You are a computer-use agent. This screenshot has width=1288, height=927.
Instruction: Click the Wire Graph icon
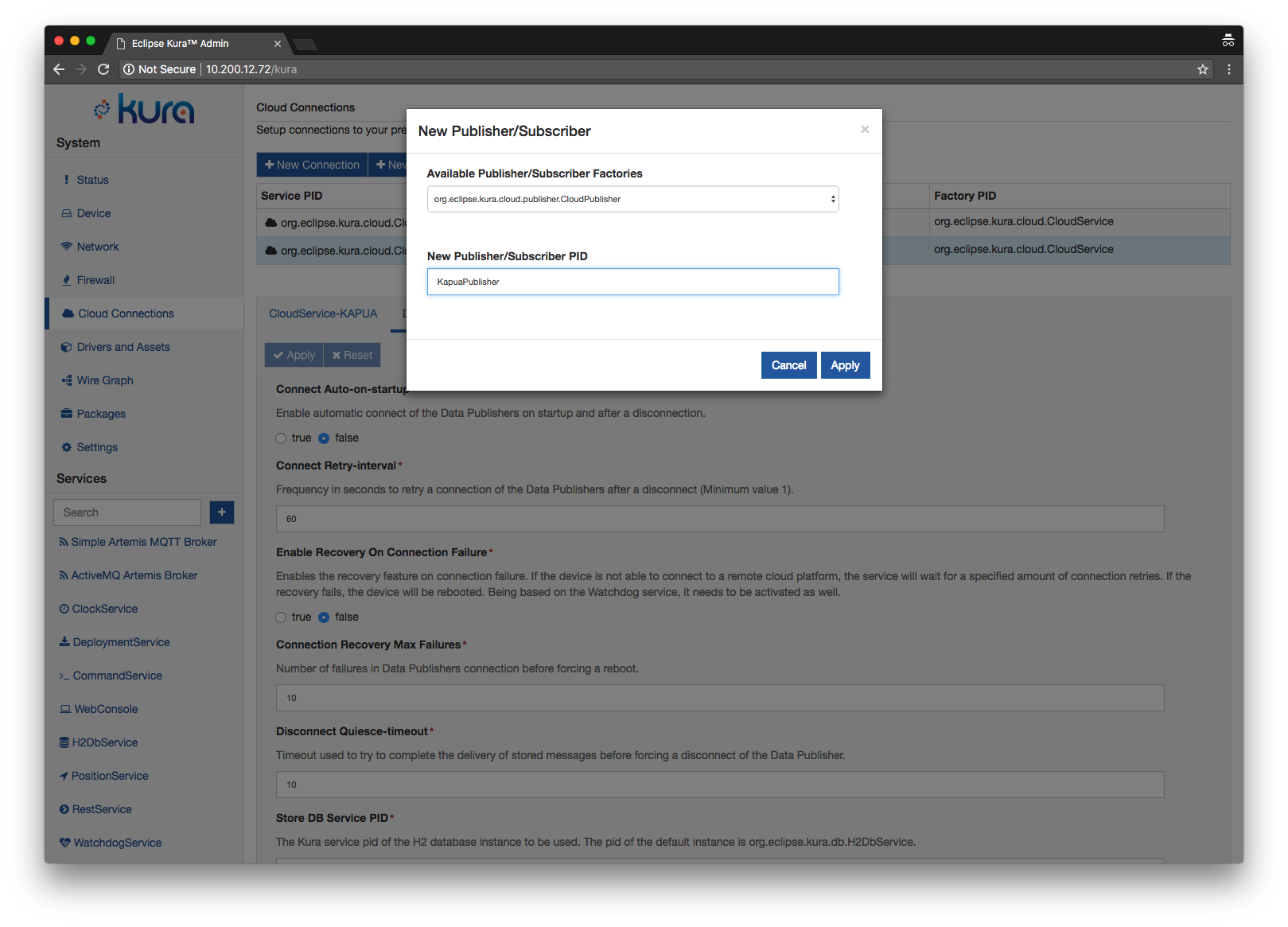[x=67, y=380]
